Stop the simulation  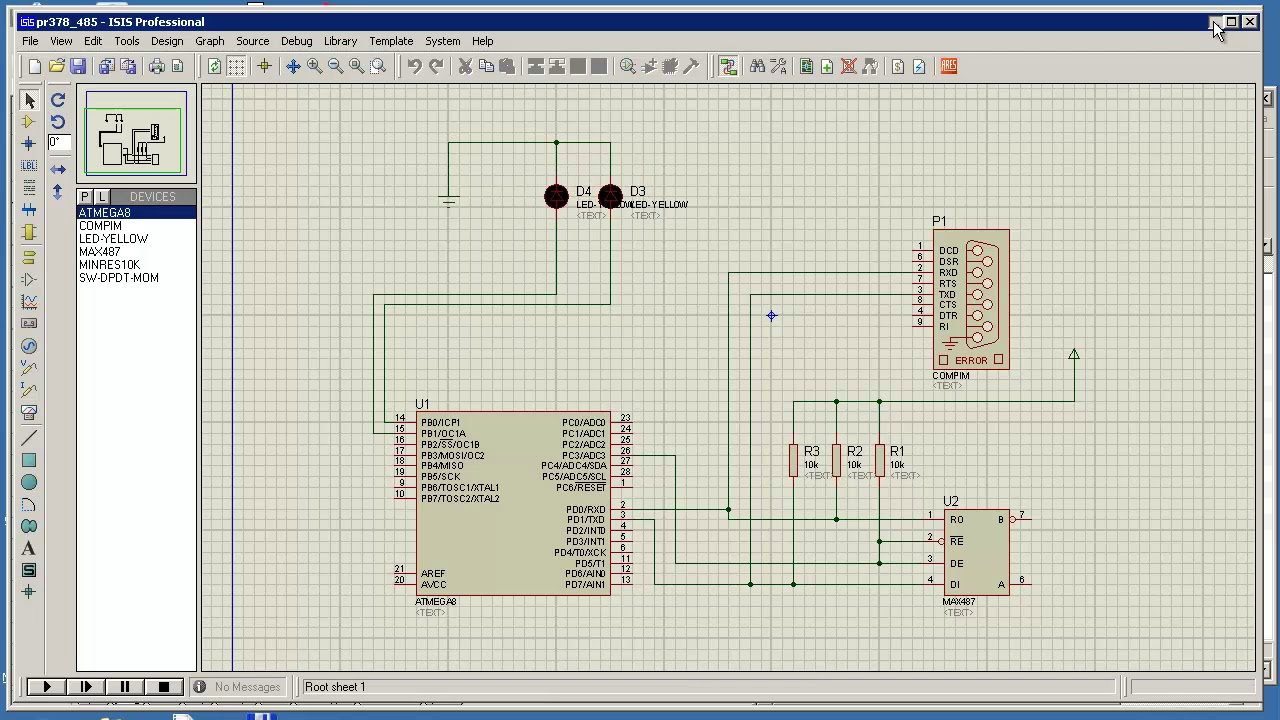coord(164,687)
